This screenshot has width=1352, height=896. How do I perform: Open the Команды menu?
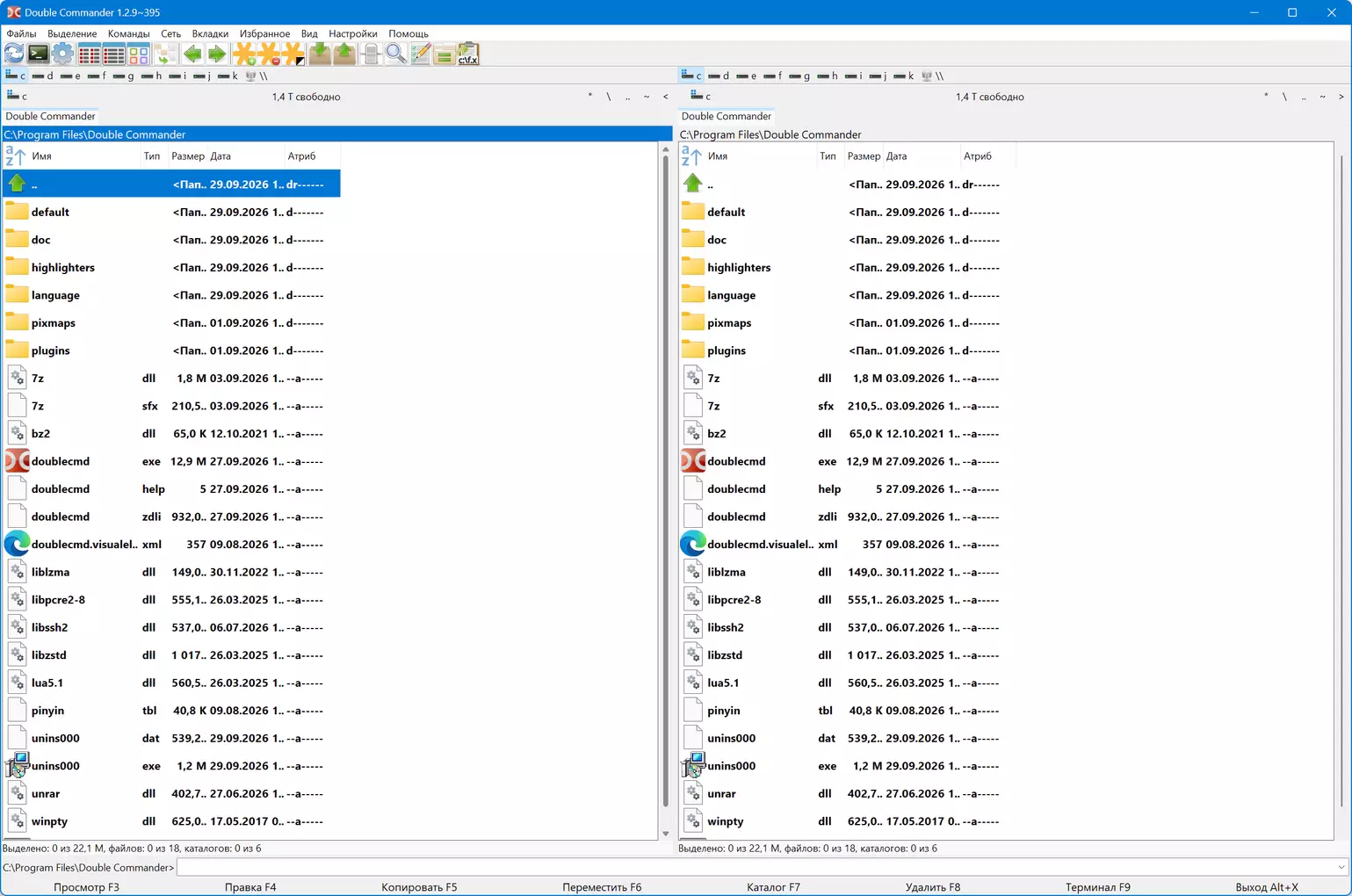click(x=128, y=33)
